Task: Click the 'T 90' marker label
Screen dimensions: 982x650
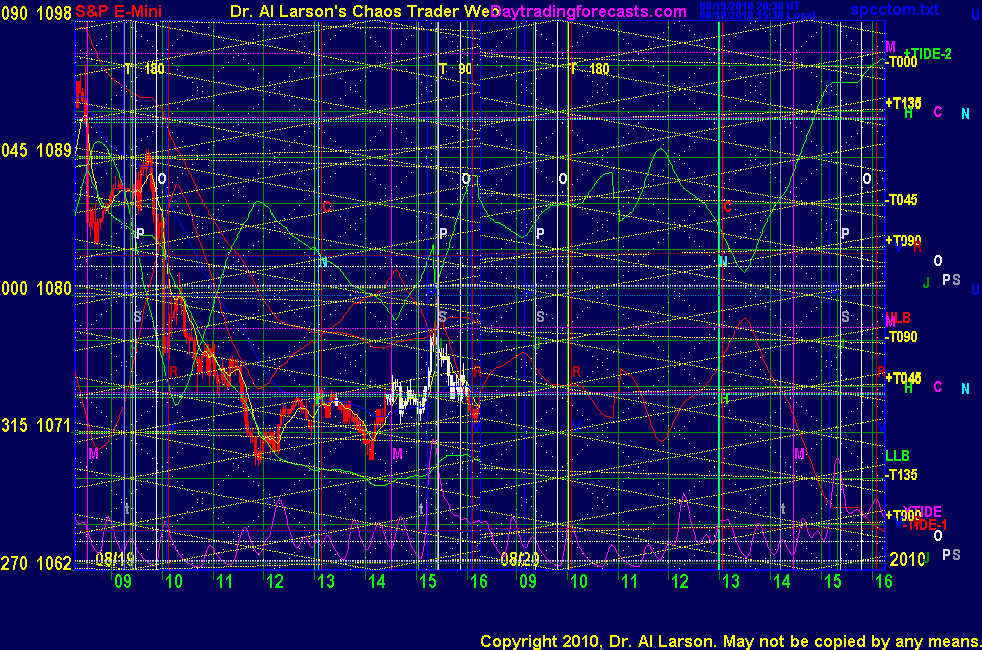Action: click(455, 69)
